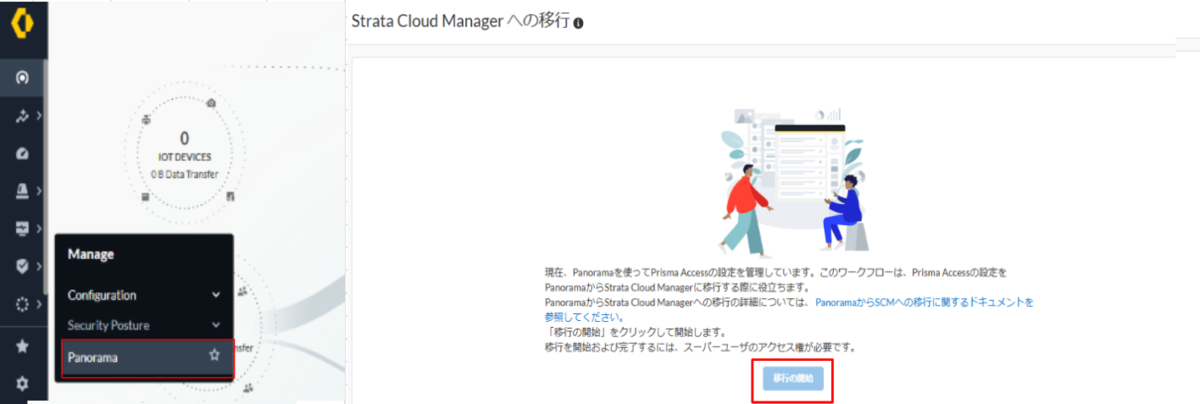Favorite Panorama with its star icon
The width and height of the screenshot is (1200, 404).
pos(214,355)
